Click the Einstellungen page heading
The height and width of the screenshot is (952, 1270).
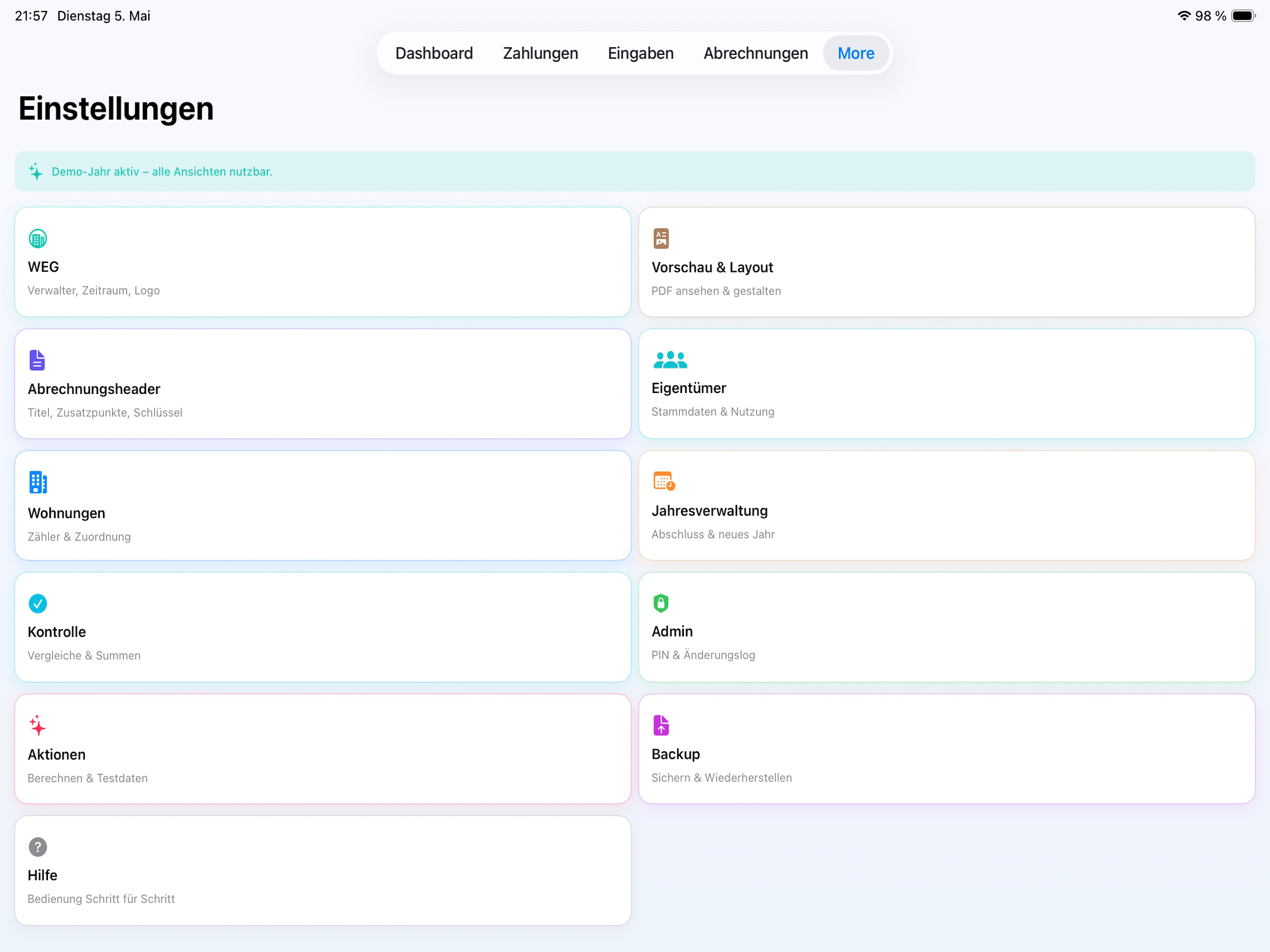tap(116, 108)
